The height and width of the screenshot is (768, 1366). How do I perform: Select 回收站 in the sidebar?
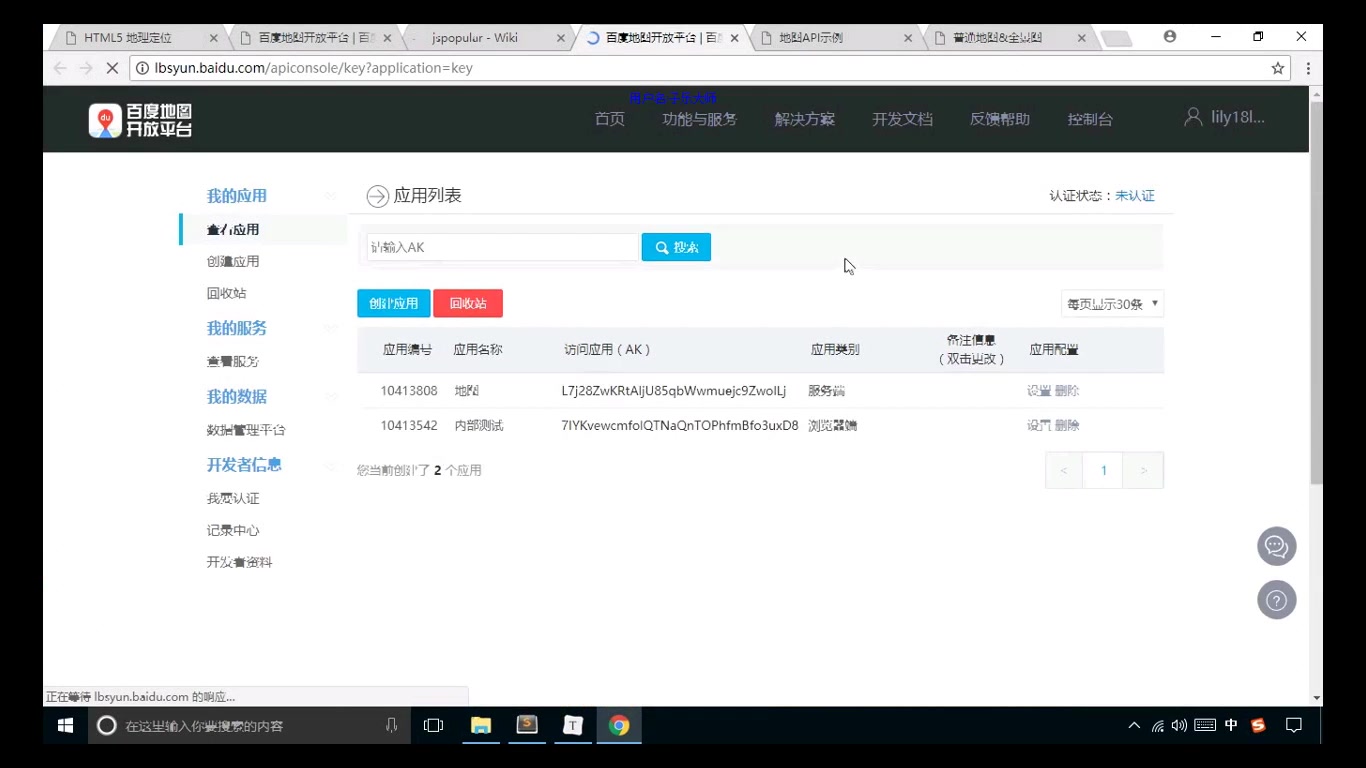[x=226, y=293]
